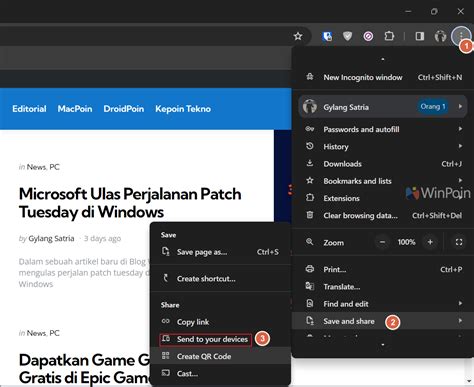The width and height of the screenshot is (474, 387).
Task: Open the Editorial navigation link
Action: (29, 109)
